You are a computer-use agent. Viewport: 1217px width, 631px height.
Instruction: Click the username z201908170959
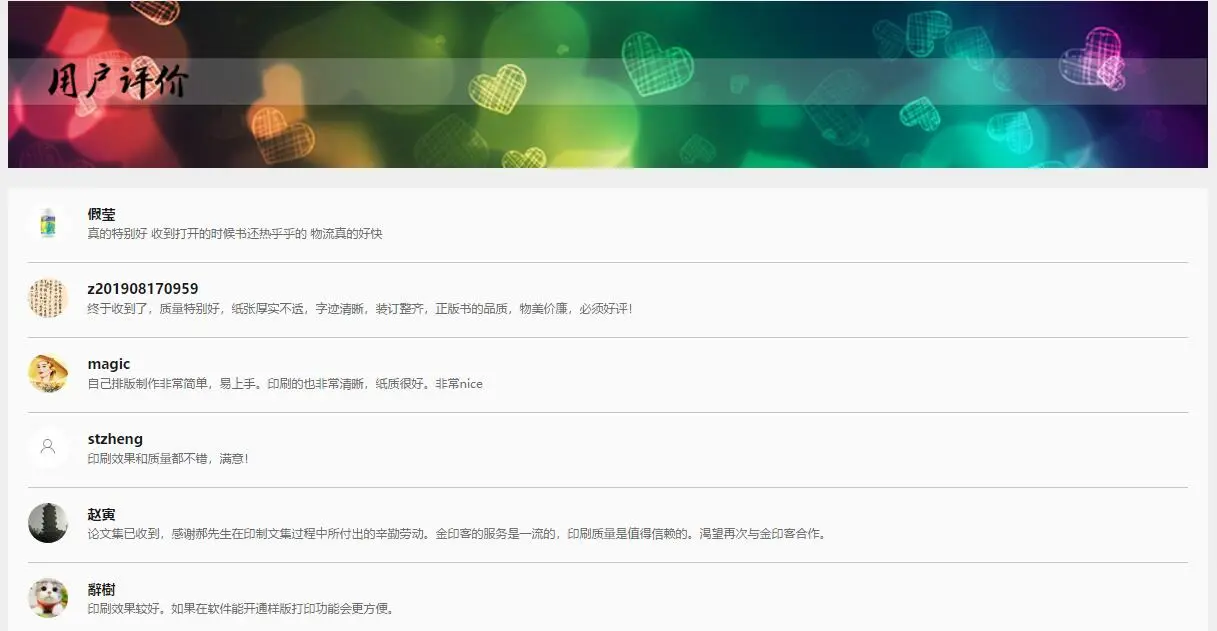[x=143, y=289]
